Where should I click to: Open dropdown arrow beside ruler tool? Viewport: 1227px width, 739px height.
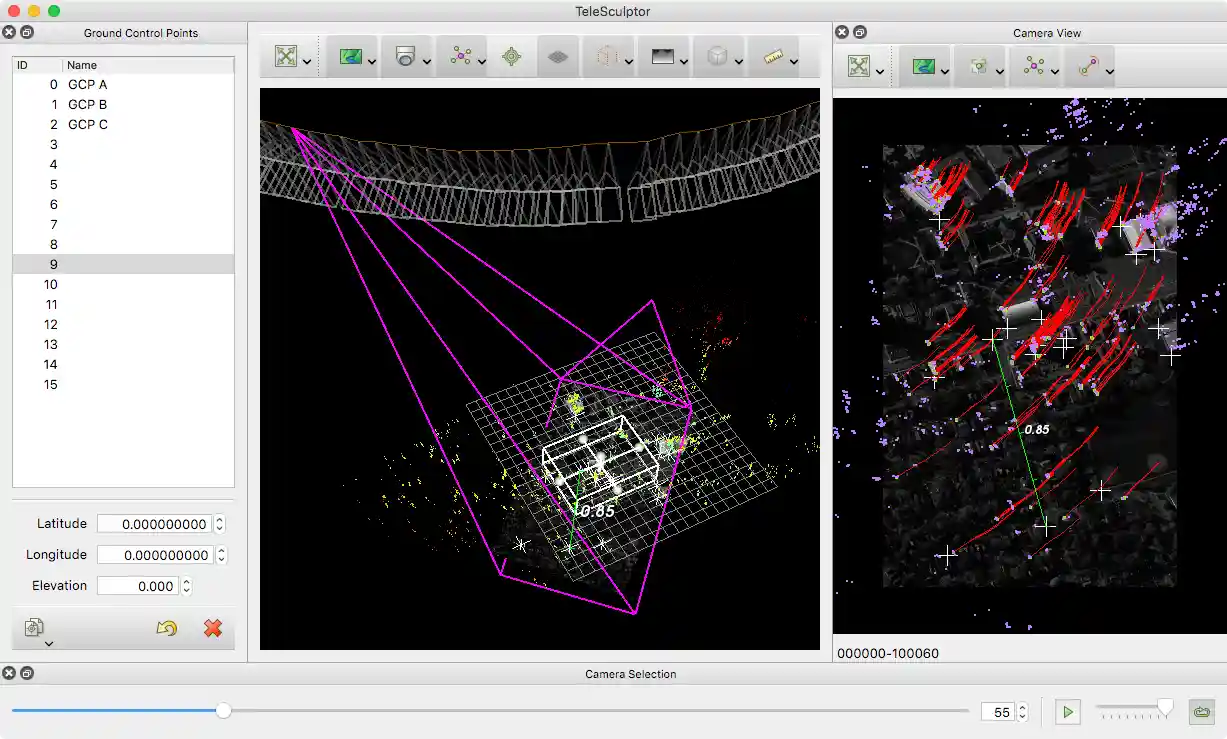click(x=793, y=63)
